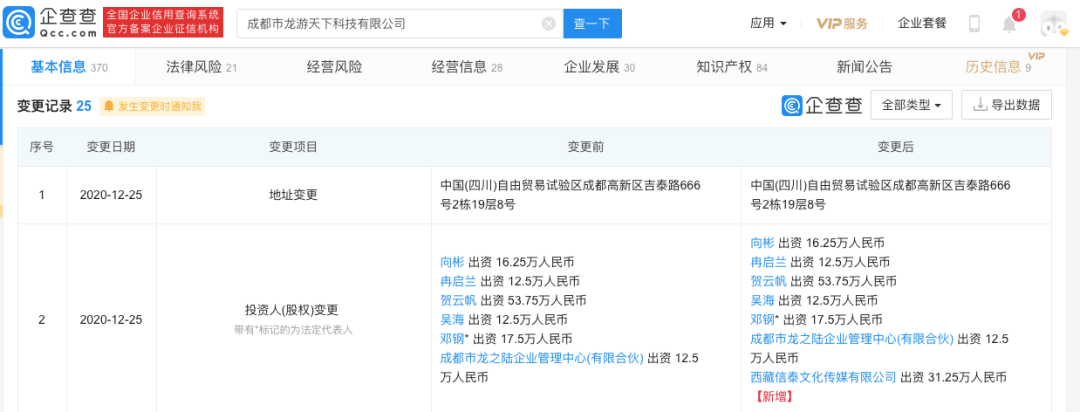Open the VIP服务 link
The image size is (1080, 412).
click(842, 23)
